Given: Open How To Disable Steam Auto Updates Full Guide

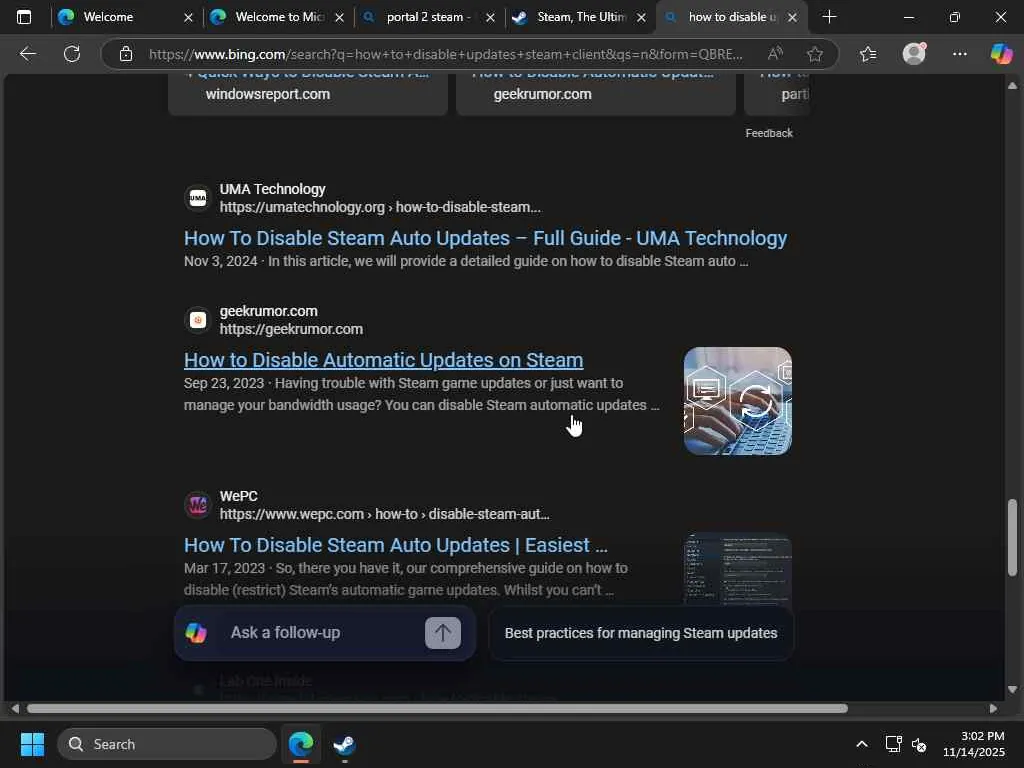Looking at the screenshot, I should tap(485, 238).
